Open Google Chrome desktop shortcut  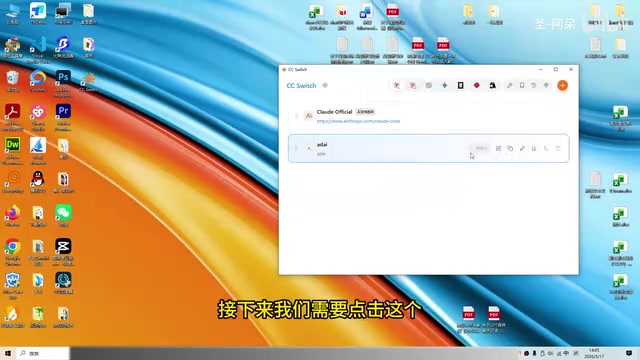[x=13, y=252]
